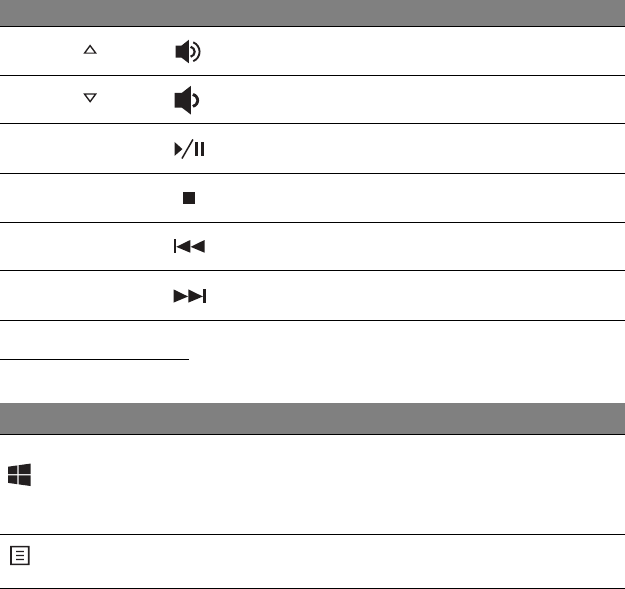Screen dimensions: 625x589
Task: Click the Windows logo icon
Action: (19, 476)
